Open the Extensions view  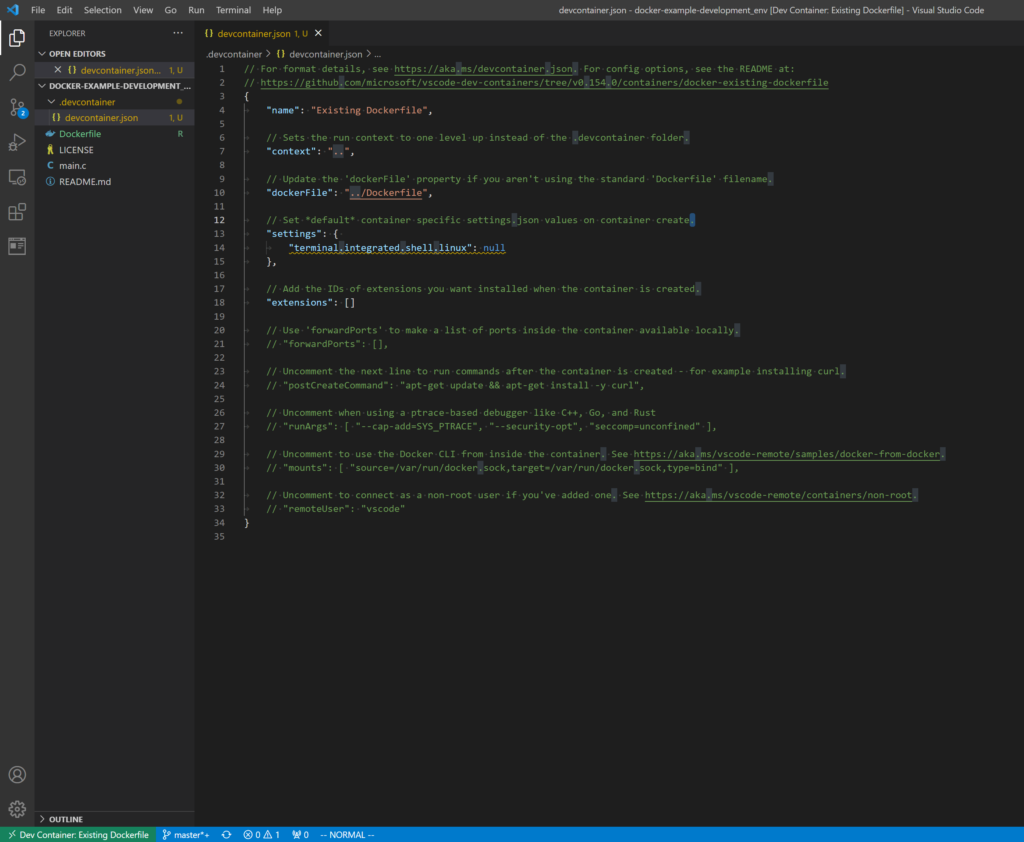tap(17, 212)
